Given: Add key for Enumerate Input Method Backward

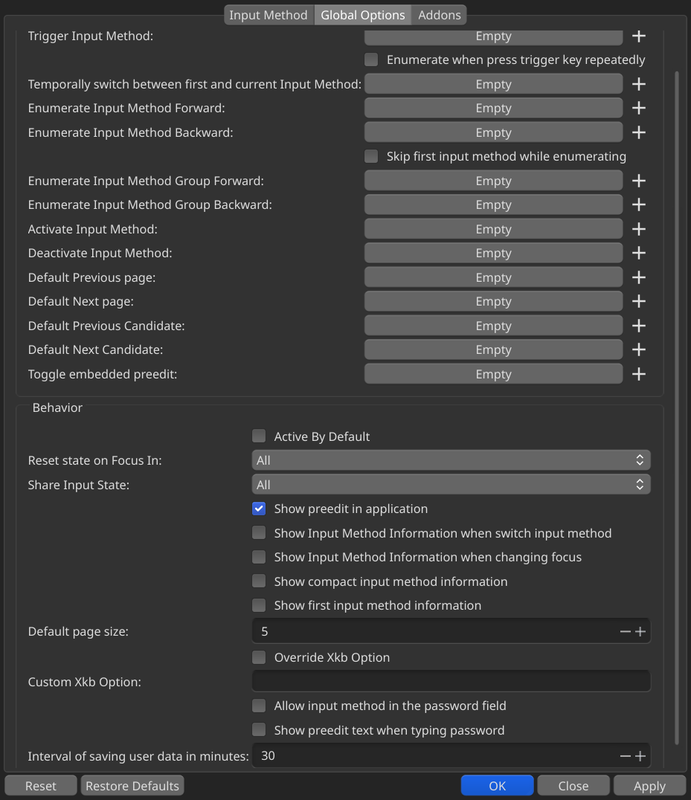Looking at the screenshot, I should (639, 132).
